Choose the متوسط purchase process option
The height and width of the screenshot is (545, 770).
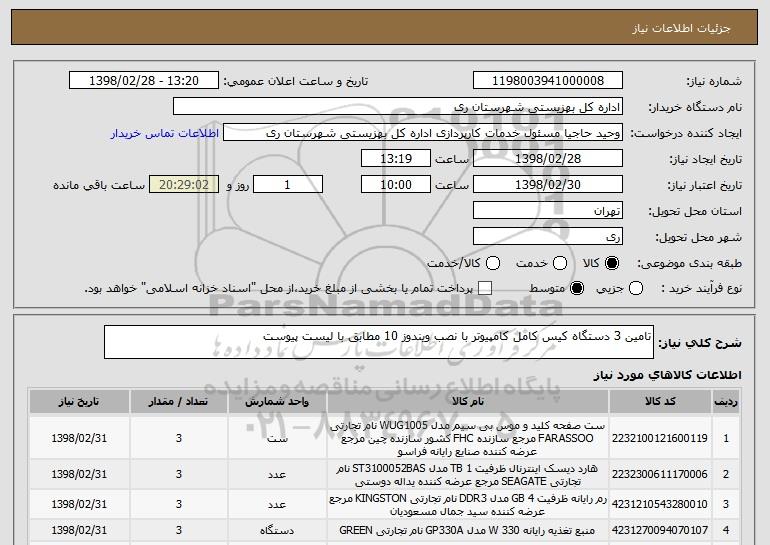[577, 288]
